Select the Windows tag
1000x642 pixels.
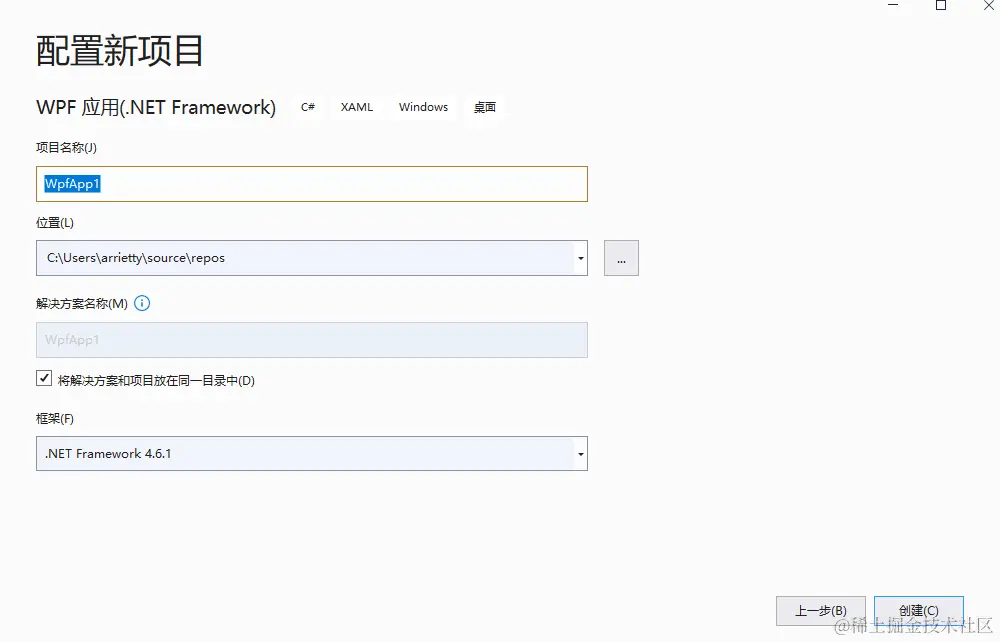tap(423, 107)
